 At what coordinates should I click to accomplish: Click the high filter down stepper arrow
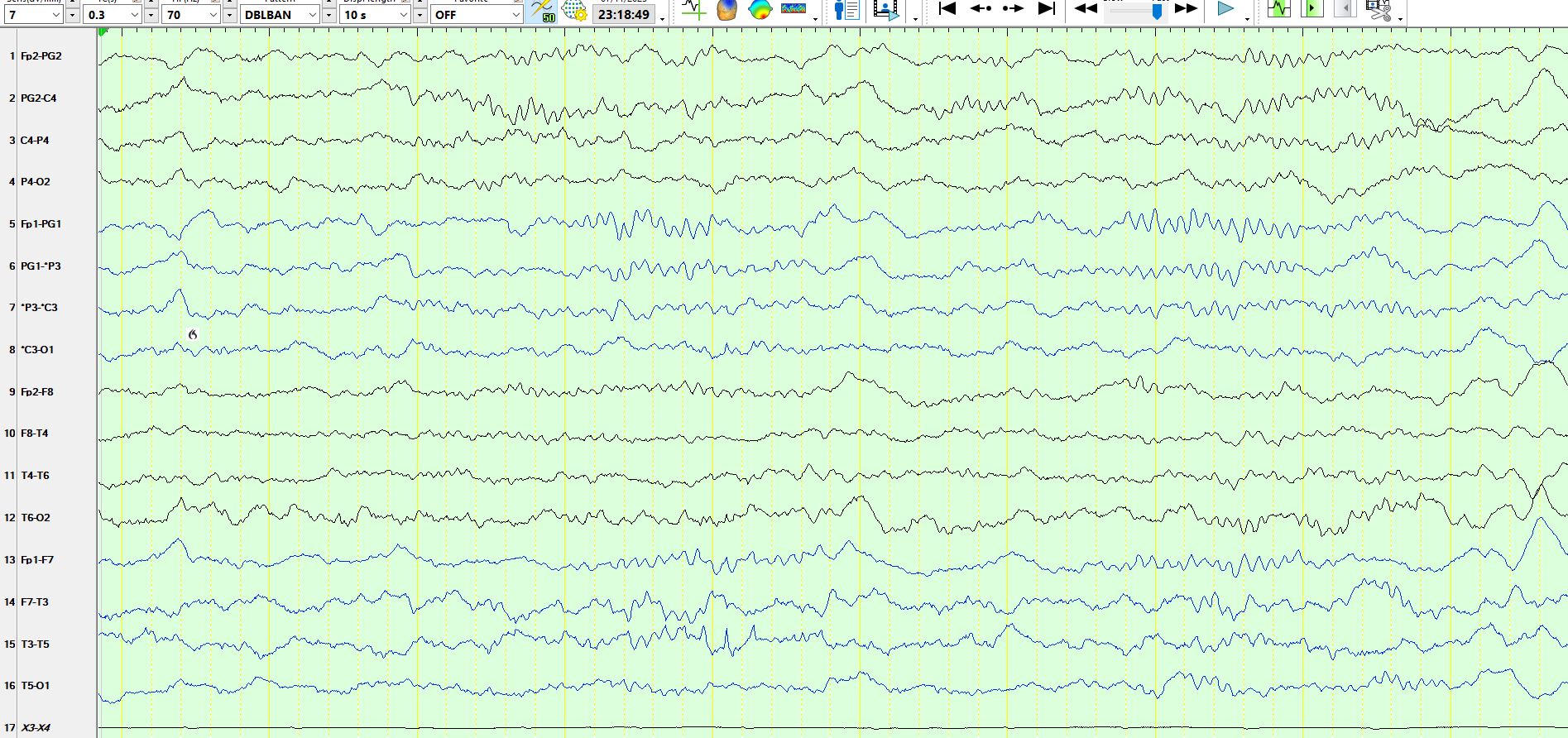coord(229,16)
